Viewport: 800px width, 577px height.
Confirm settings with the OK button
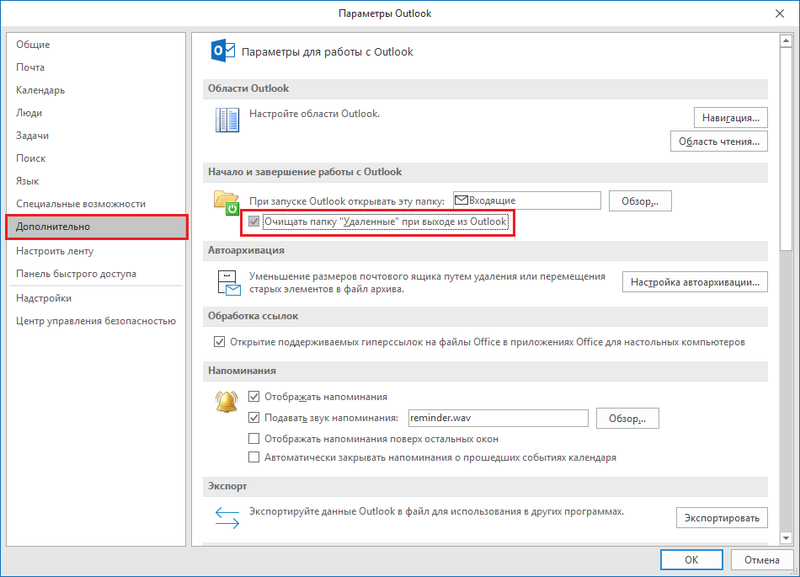691,560
